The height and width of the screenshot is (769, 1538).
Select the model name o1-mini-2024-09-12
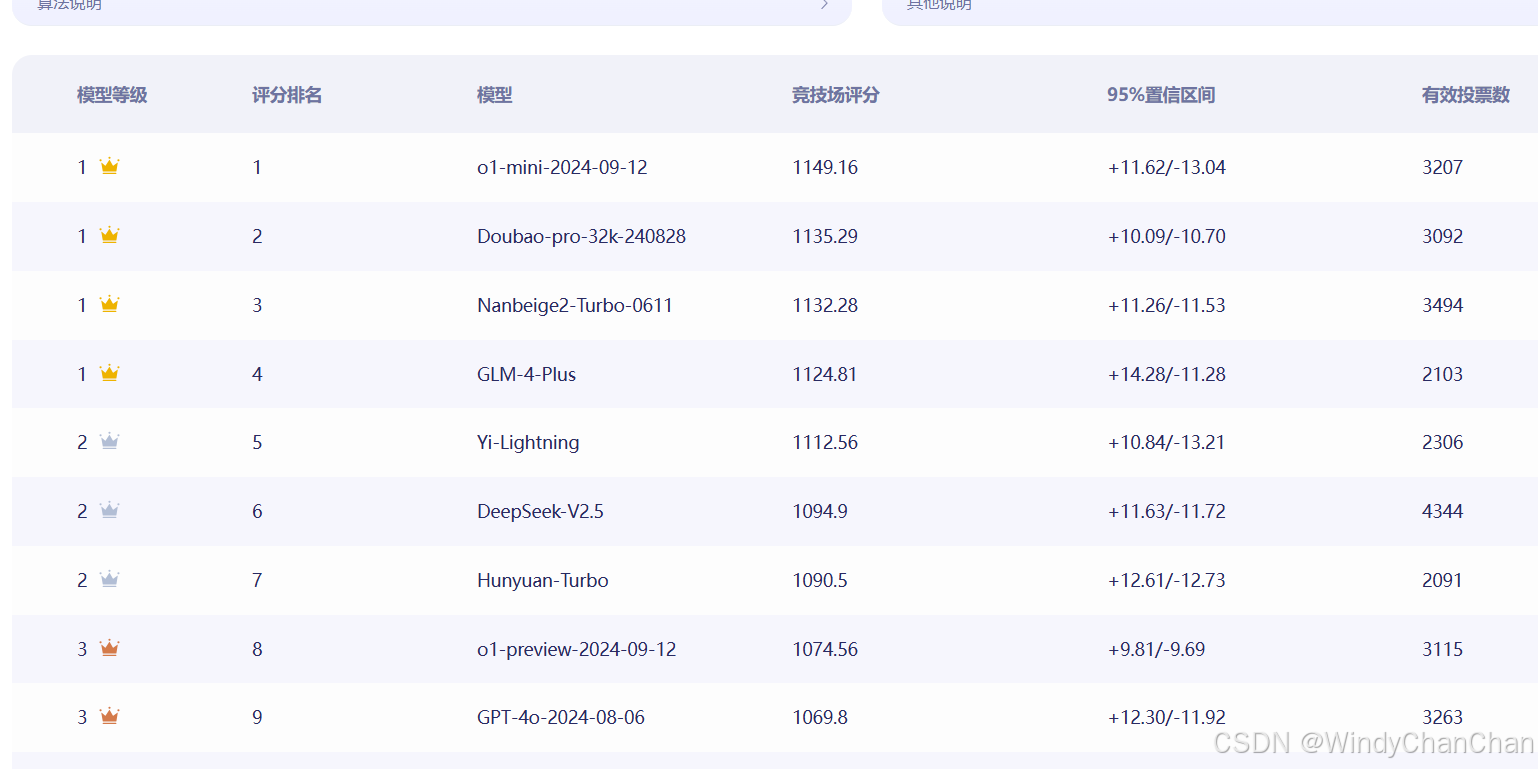[562, 167]
